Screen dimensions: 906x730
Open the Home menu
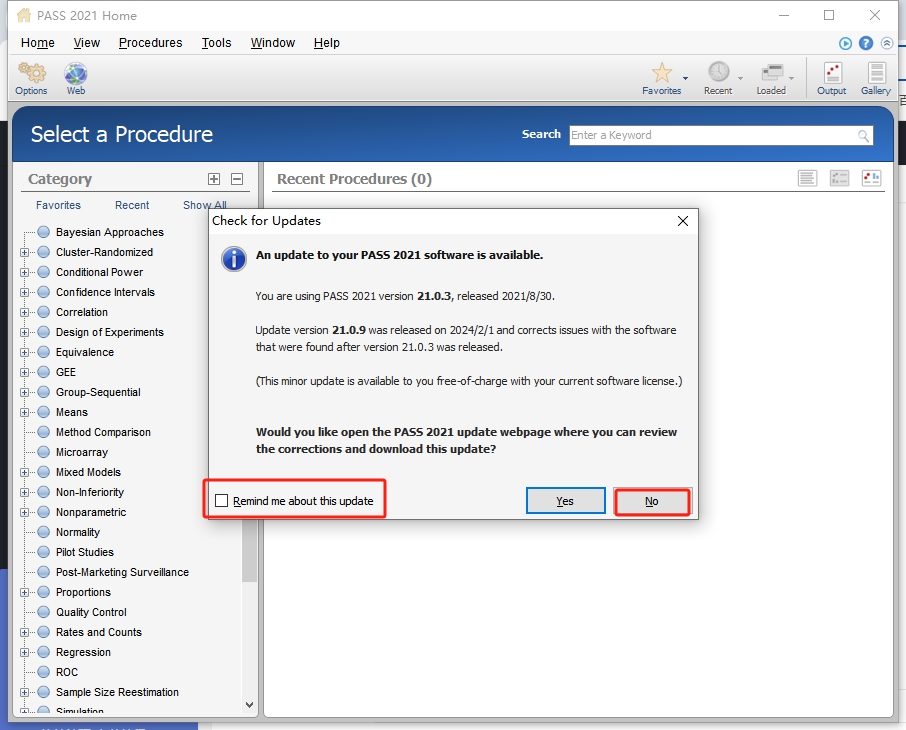[x=38, y=43]
